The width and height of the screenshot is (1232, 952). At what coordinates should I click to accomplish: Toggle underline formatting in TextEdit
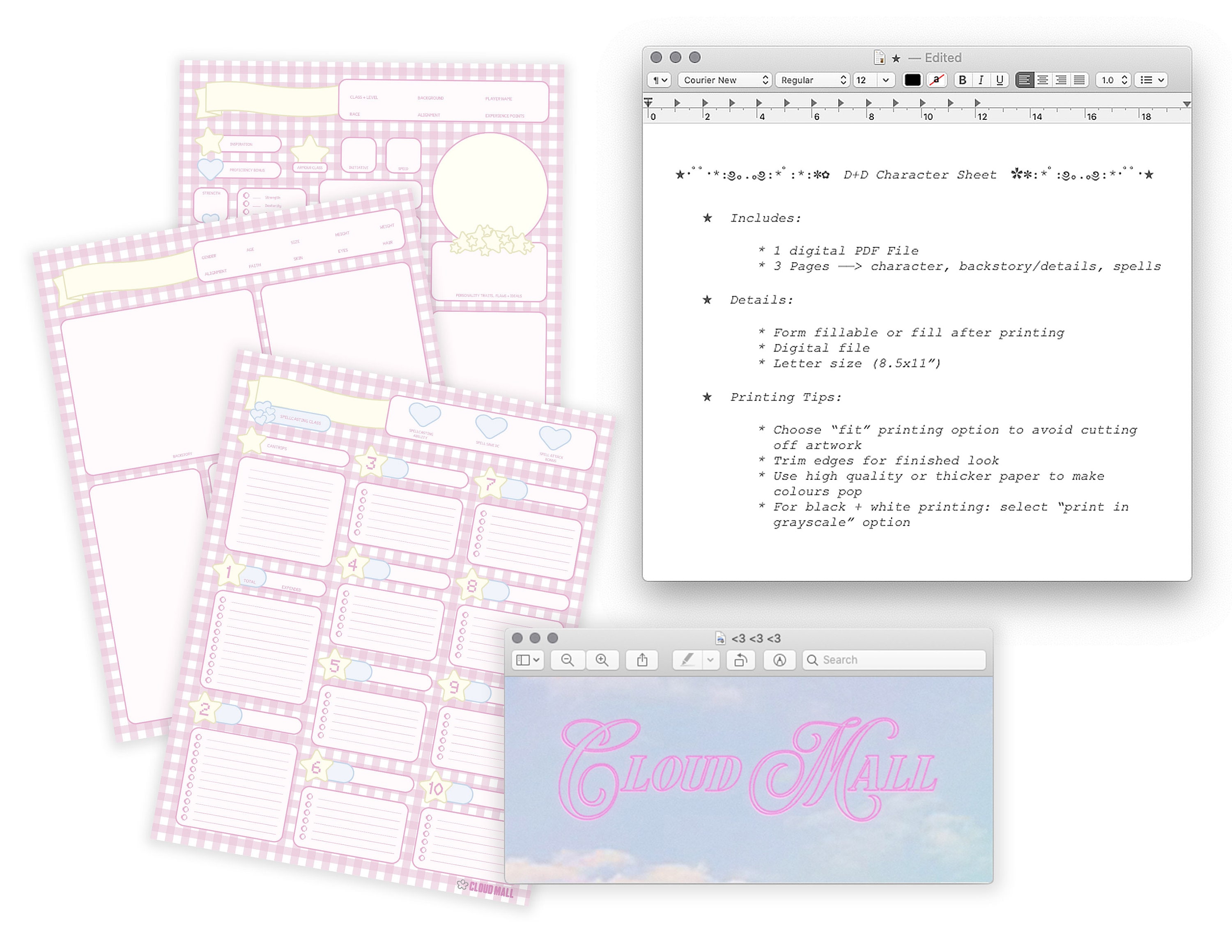pos(999,80)
